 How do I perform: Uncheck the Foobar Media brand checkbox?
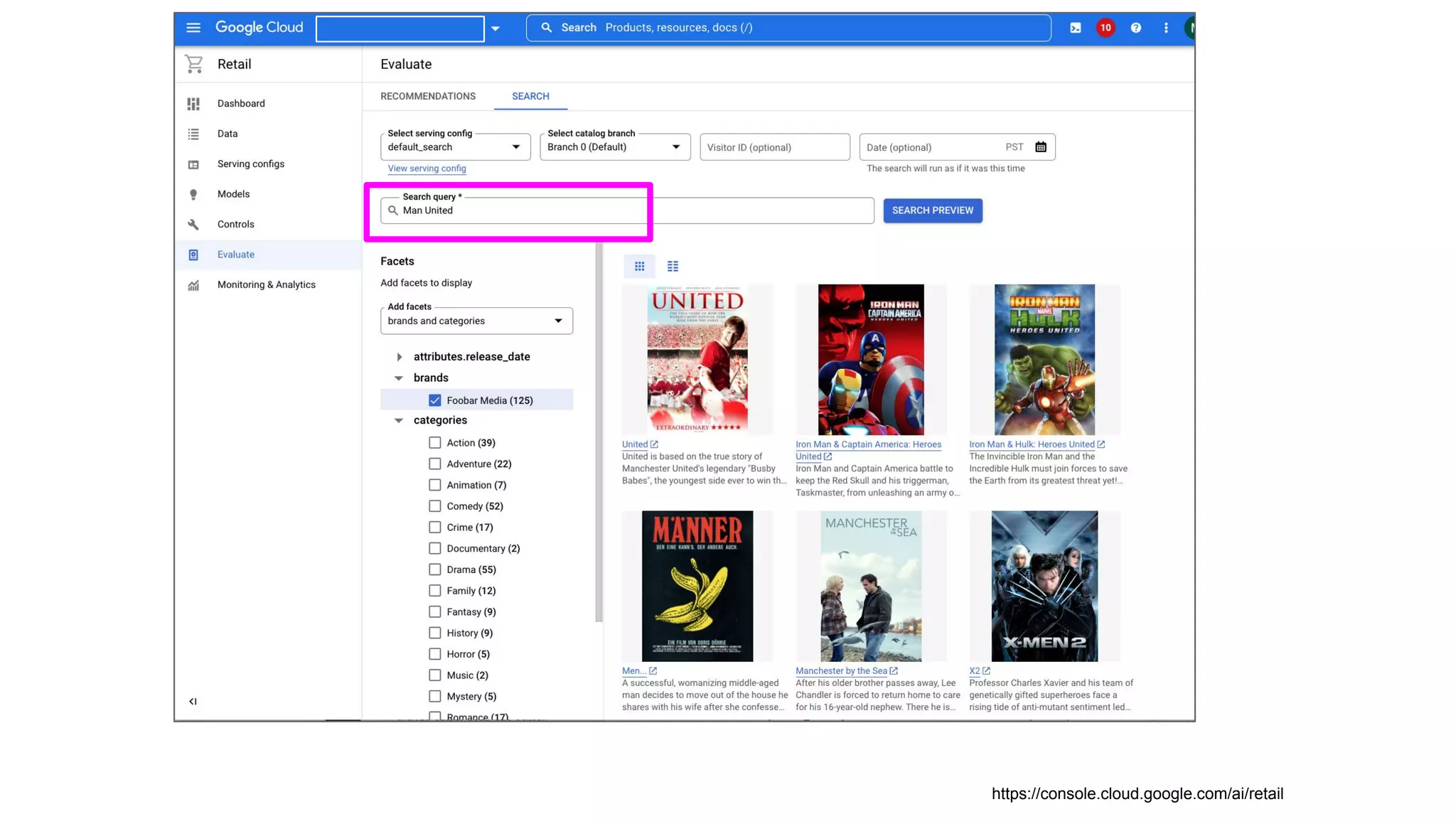tap(434, 400)
